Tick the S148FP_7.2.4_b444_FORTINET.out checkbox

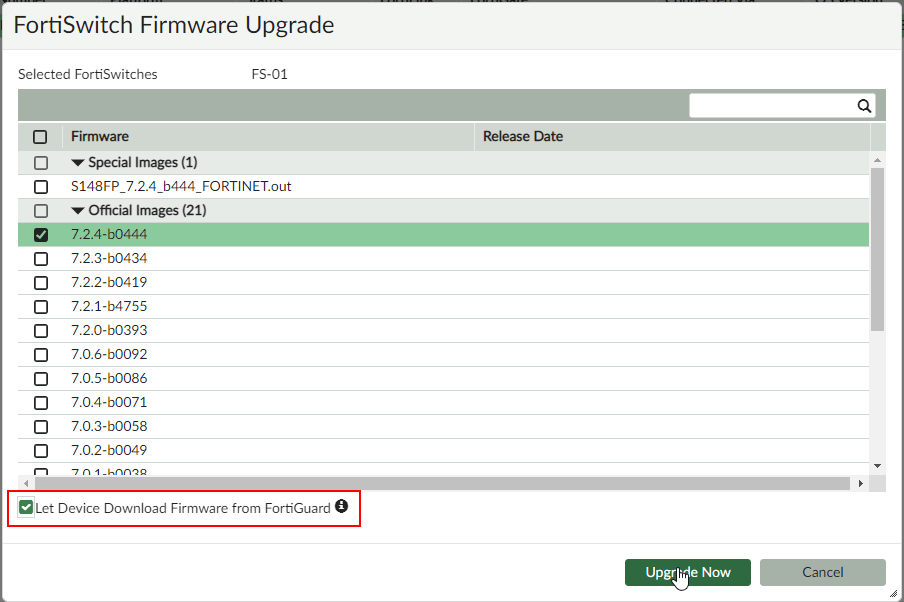point(40,187)
